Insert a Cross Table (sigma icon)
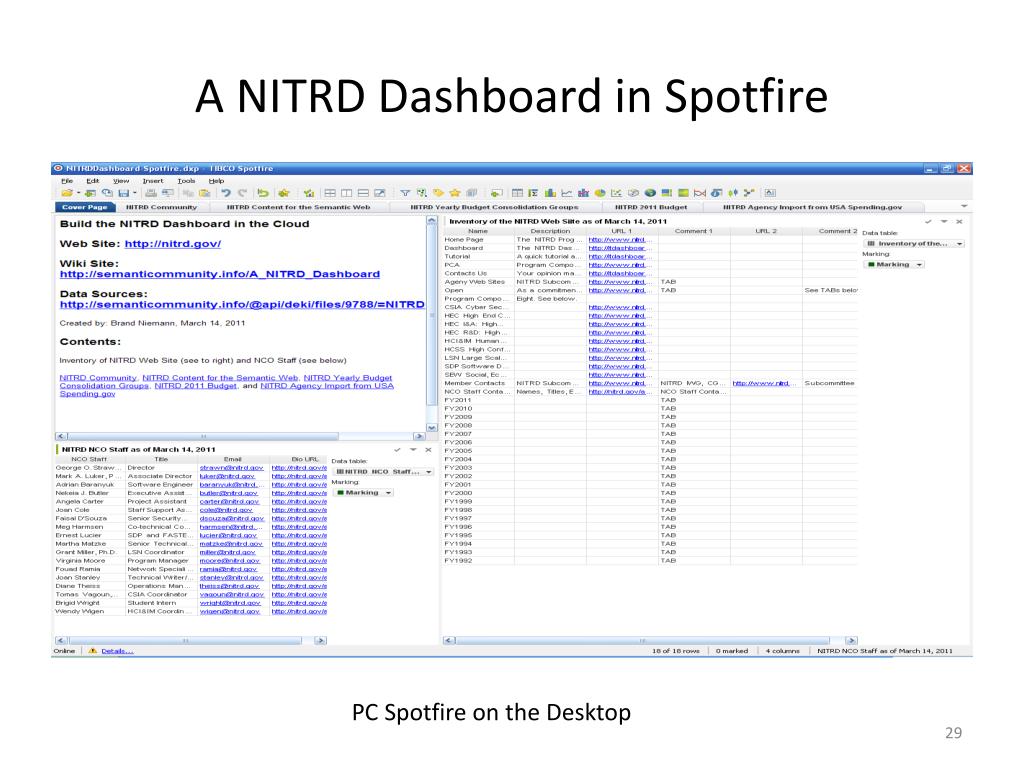 534,193
